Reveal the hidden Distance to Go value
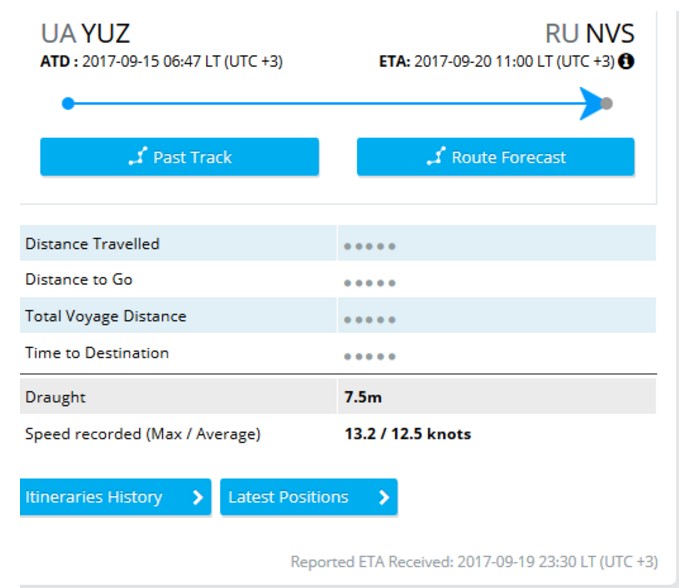Image resolution: width=679 pixels, height=588 pixels. (x=370, y=283)
